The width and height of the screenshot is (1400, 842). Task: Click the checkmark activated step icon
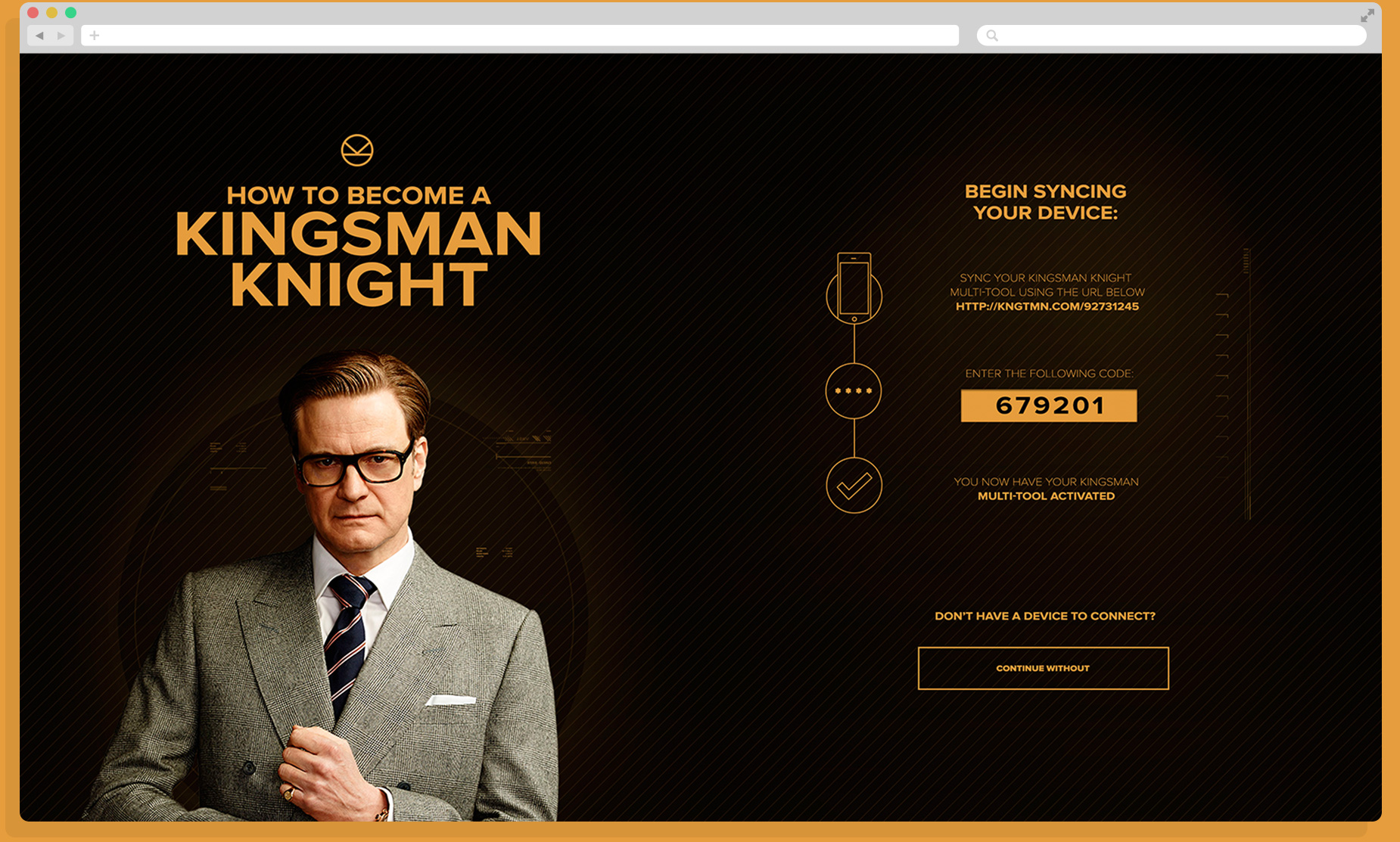click(x=854, y=486)
